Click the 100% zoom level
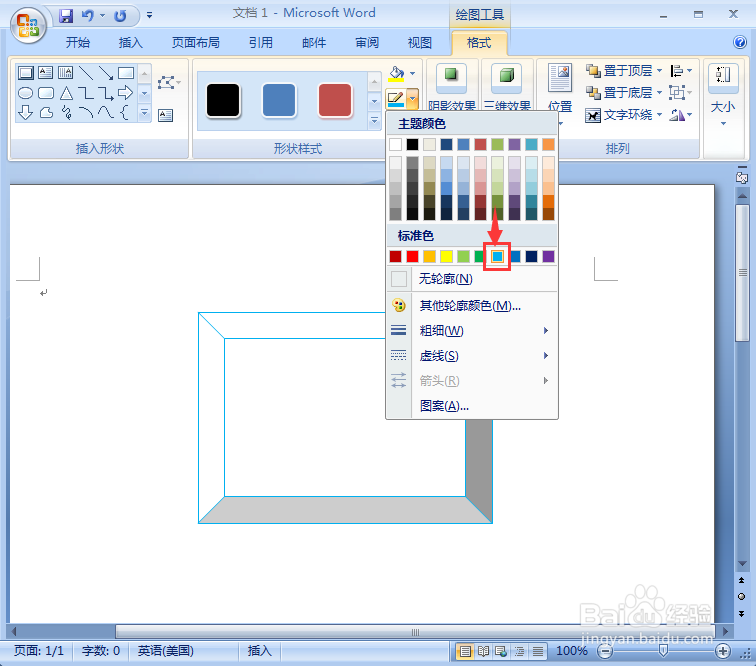Screen dimensions: 756x666 [571, 651]
